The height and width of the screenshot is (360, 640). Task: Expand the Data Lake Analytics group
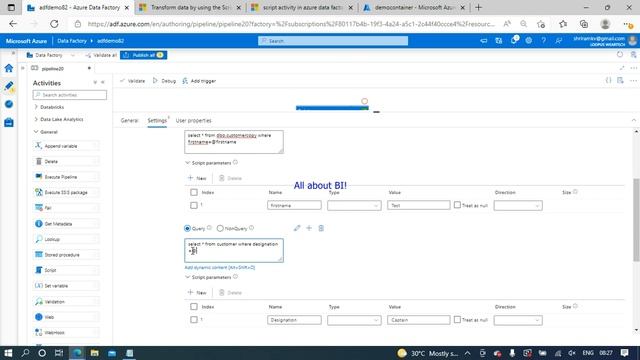click(59, 119)
